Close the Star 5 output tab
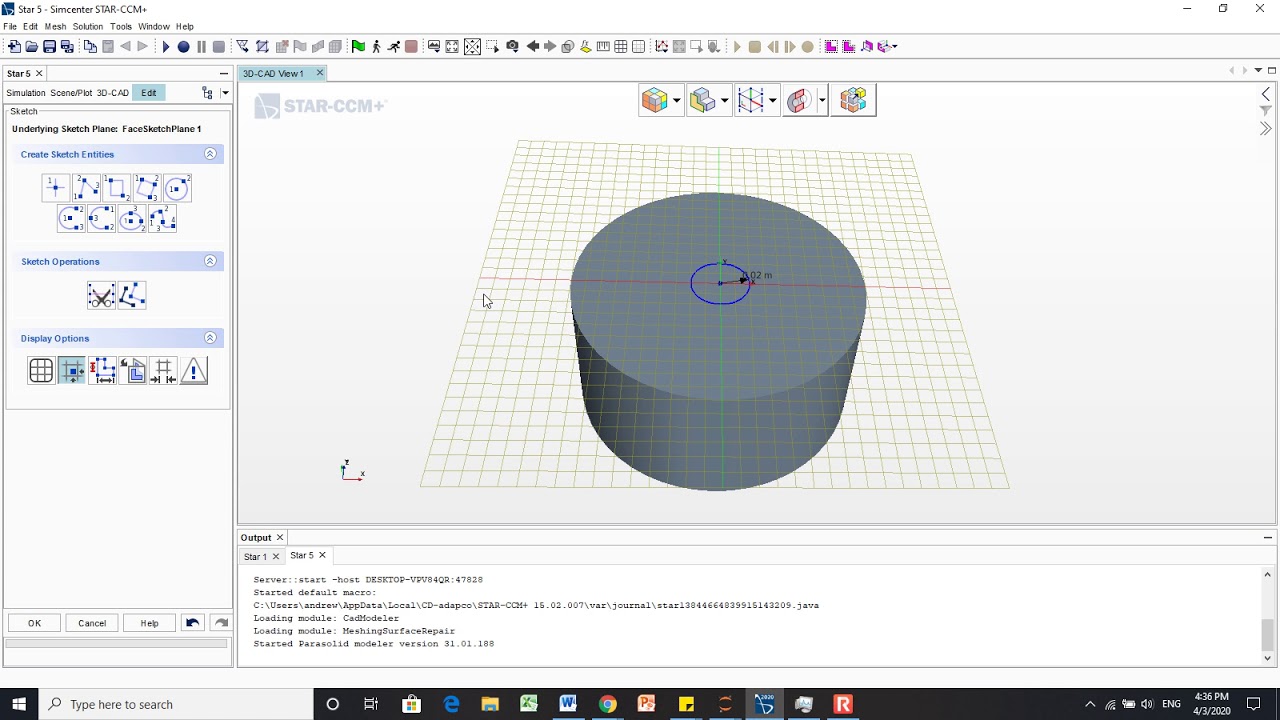This screenshot has height=720, width=1280. pyautogui.click(x=322, y=555)
